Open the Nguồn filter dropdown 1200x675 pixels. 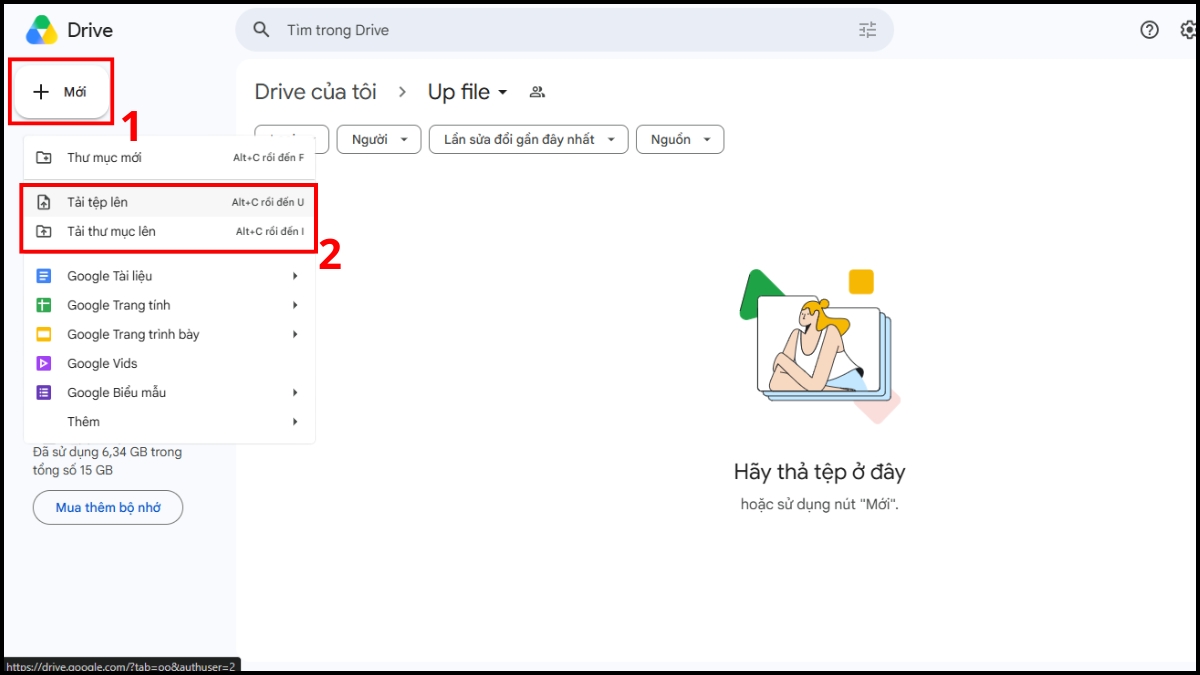(680, 140)
